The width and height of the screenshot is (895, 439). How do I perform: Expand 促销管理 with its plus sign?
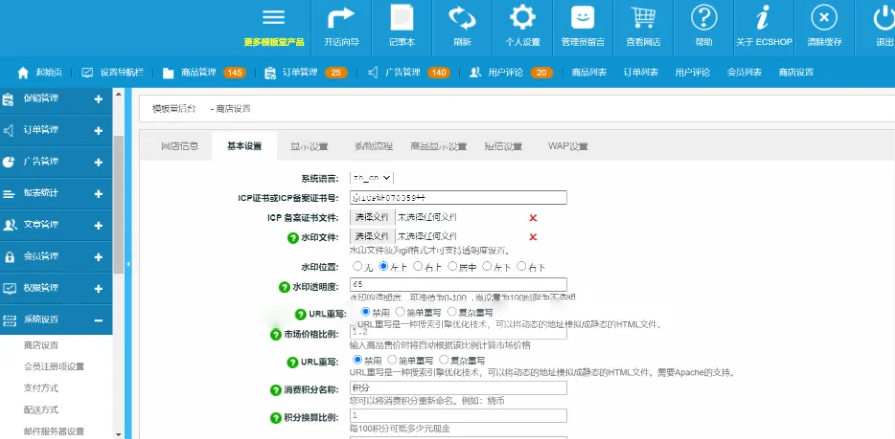pos(98,99)
